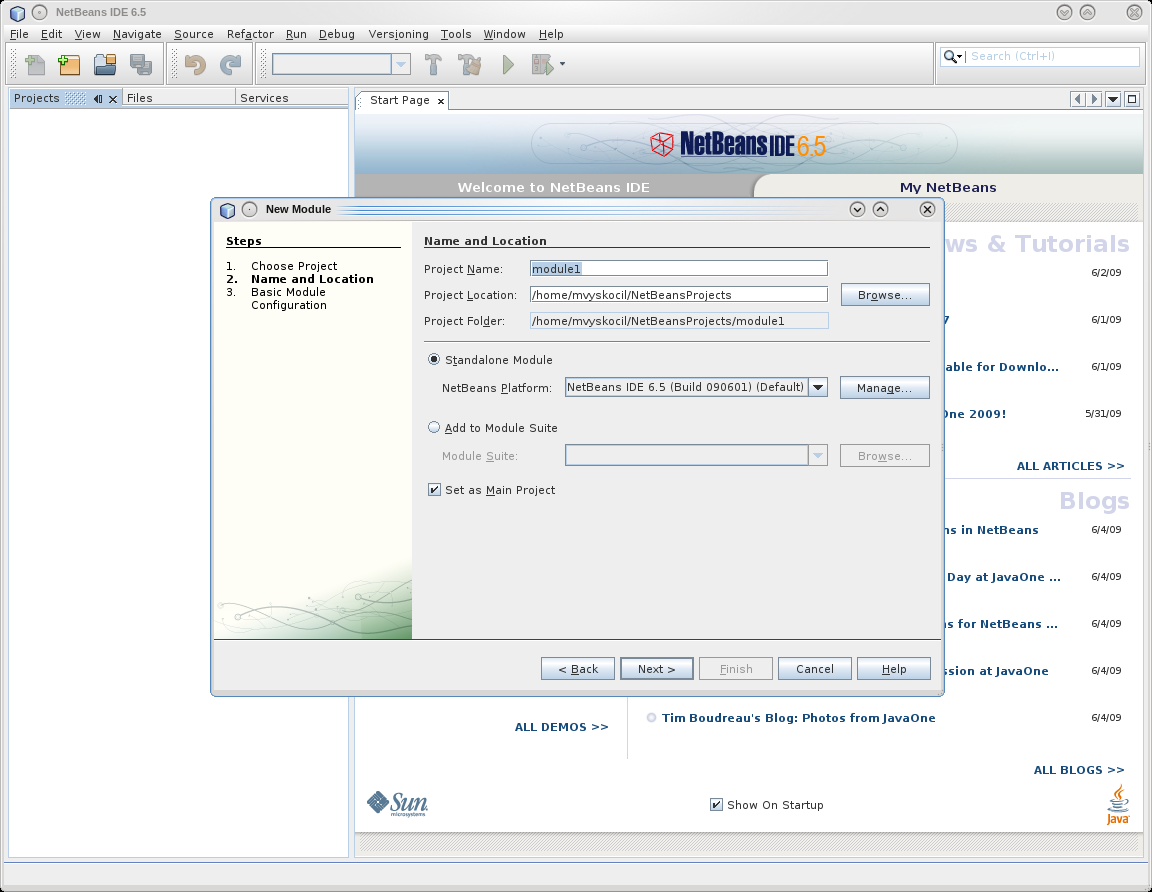Click the New Module dialog cube icon
The height and width of the screenshot is (892, 1152).
click(x=228, y=210)
